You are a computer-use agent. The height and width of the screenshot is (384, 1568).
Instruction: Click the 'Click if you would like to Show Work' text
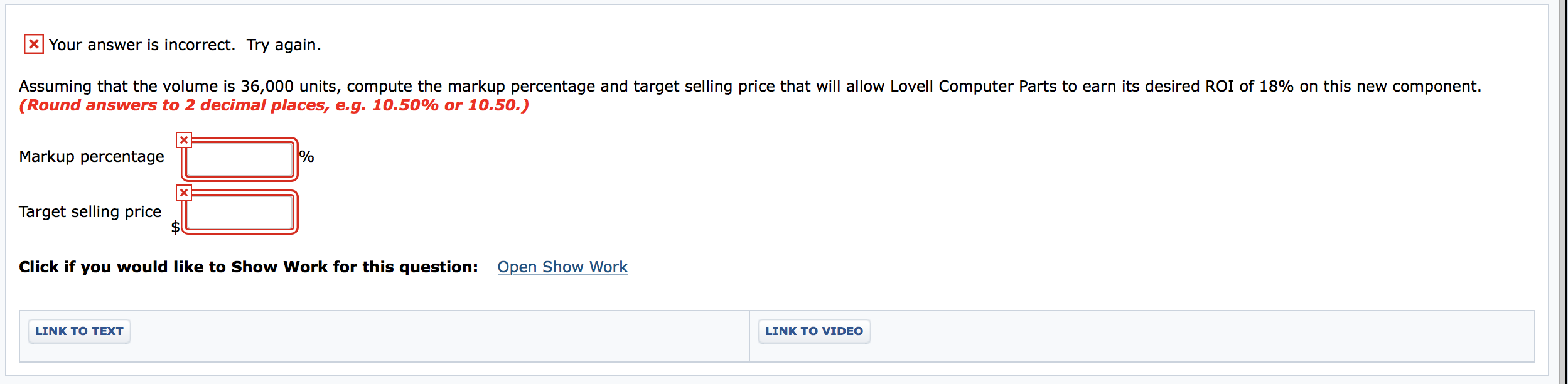[248, 266]
